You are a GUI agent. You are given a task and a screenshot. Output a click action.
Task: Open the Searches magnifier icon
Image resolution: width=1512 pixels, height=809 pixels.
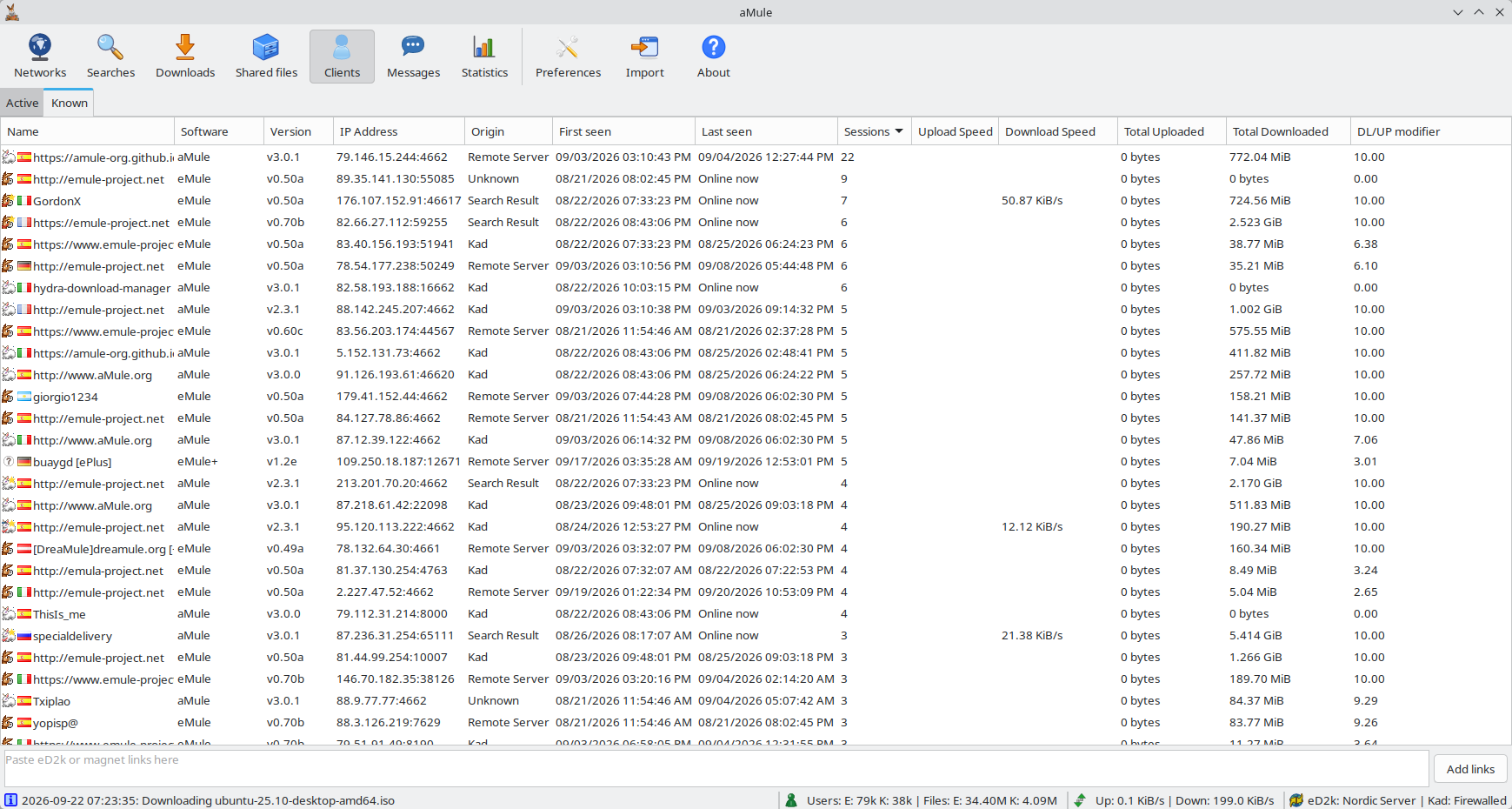click(110, 47)
